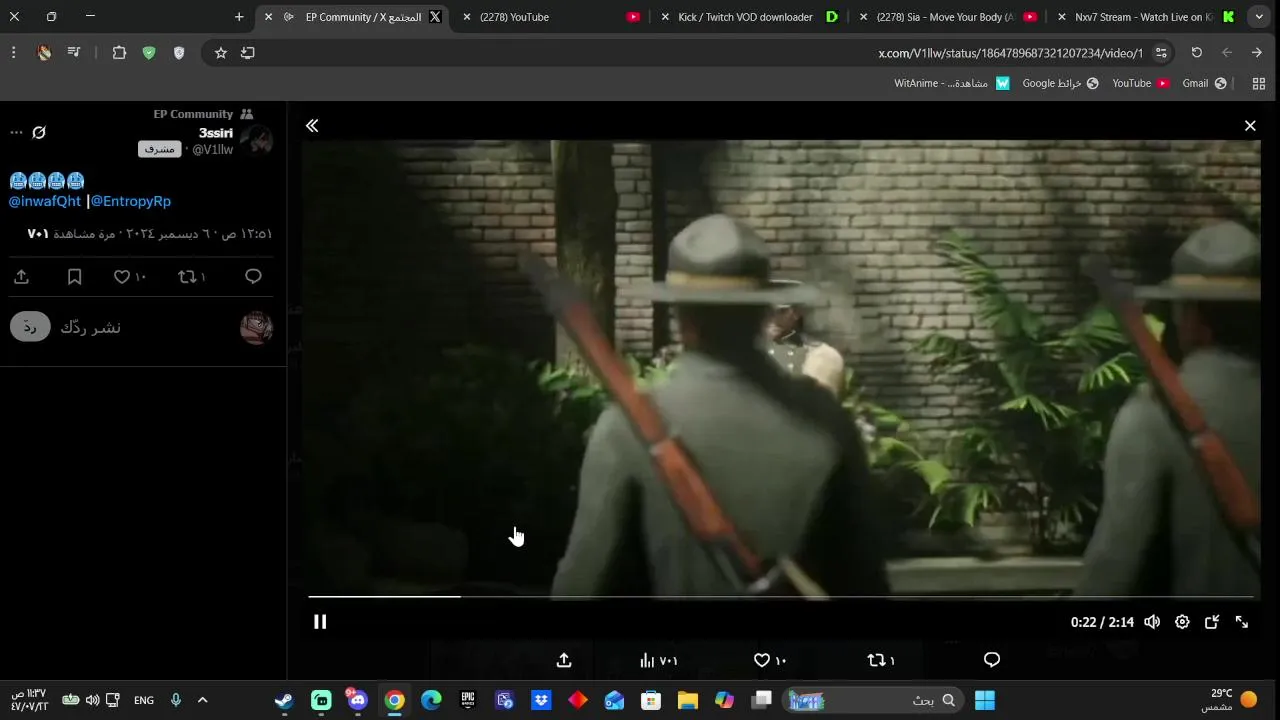Screen dimensions: 1280x720
Task: Close the media viewer with X
Action: [x=1250, y=126]
